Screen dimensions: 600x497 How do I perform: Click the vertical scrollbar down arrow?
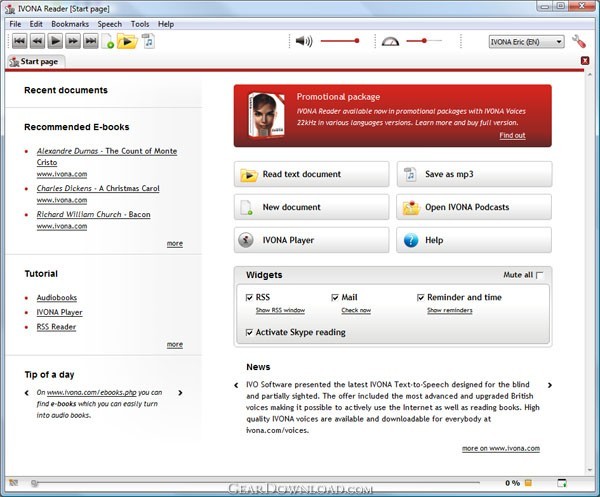pos(590,469)
